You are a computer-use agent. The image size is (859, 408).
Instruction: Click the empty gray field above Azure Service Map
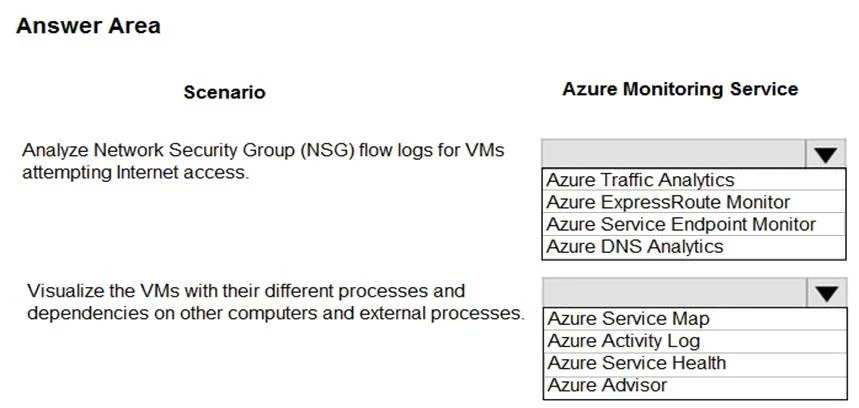point(674,292)
